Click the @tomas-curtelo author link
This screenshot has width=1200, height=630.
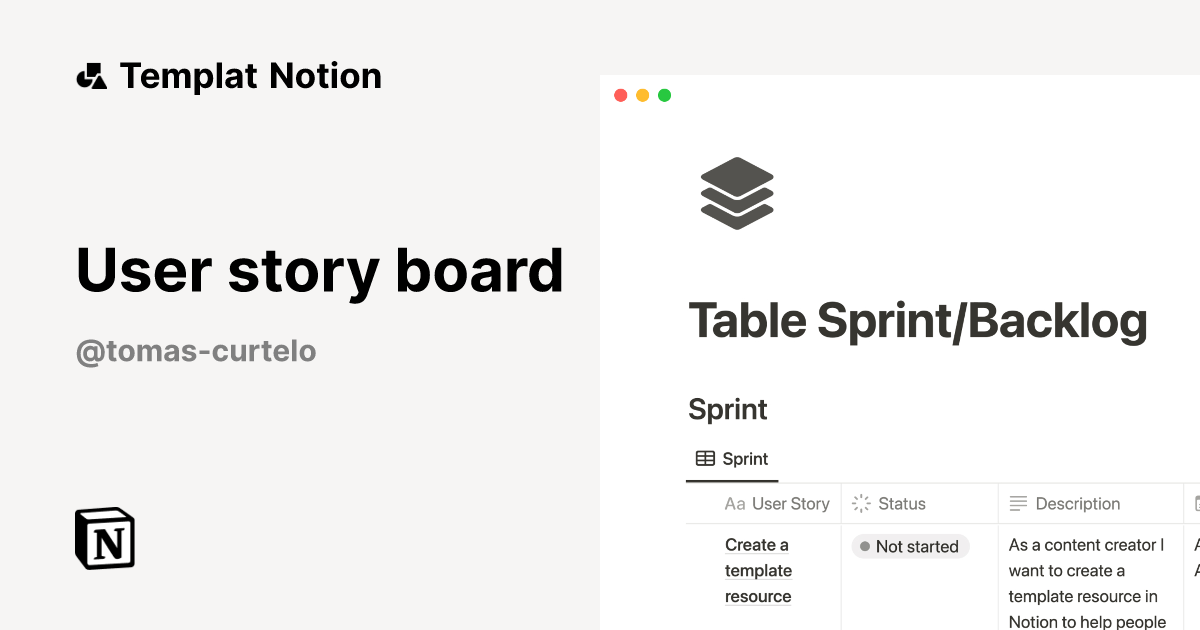[196, 351]
